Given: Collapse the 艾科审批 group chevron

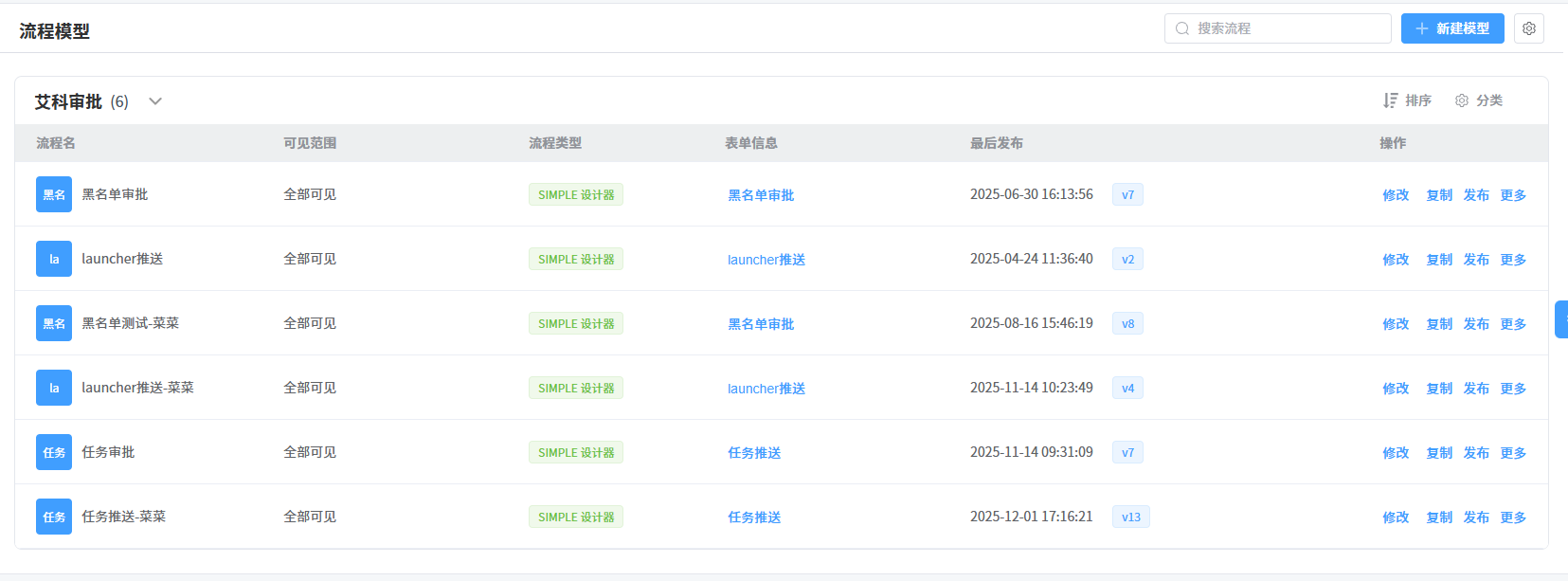Looking at the screenshot, I should click(155, 101).
